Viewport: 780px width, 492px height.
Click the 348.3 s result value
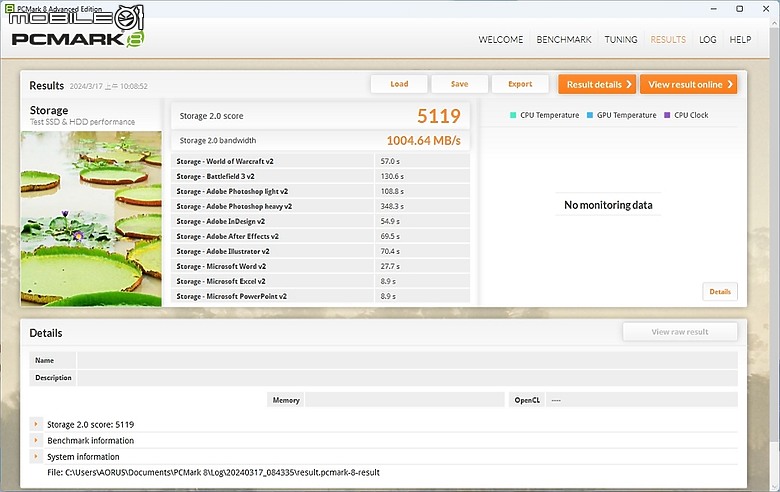pyautogui.click(x=392, y=206)
